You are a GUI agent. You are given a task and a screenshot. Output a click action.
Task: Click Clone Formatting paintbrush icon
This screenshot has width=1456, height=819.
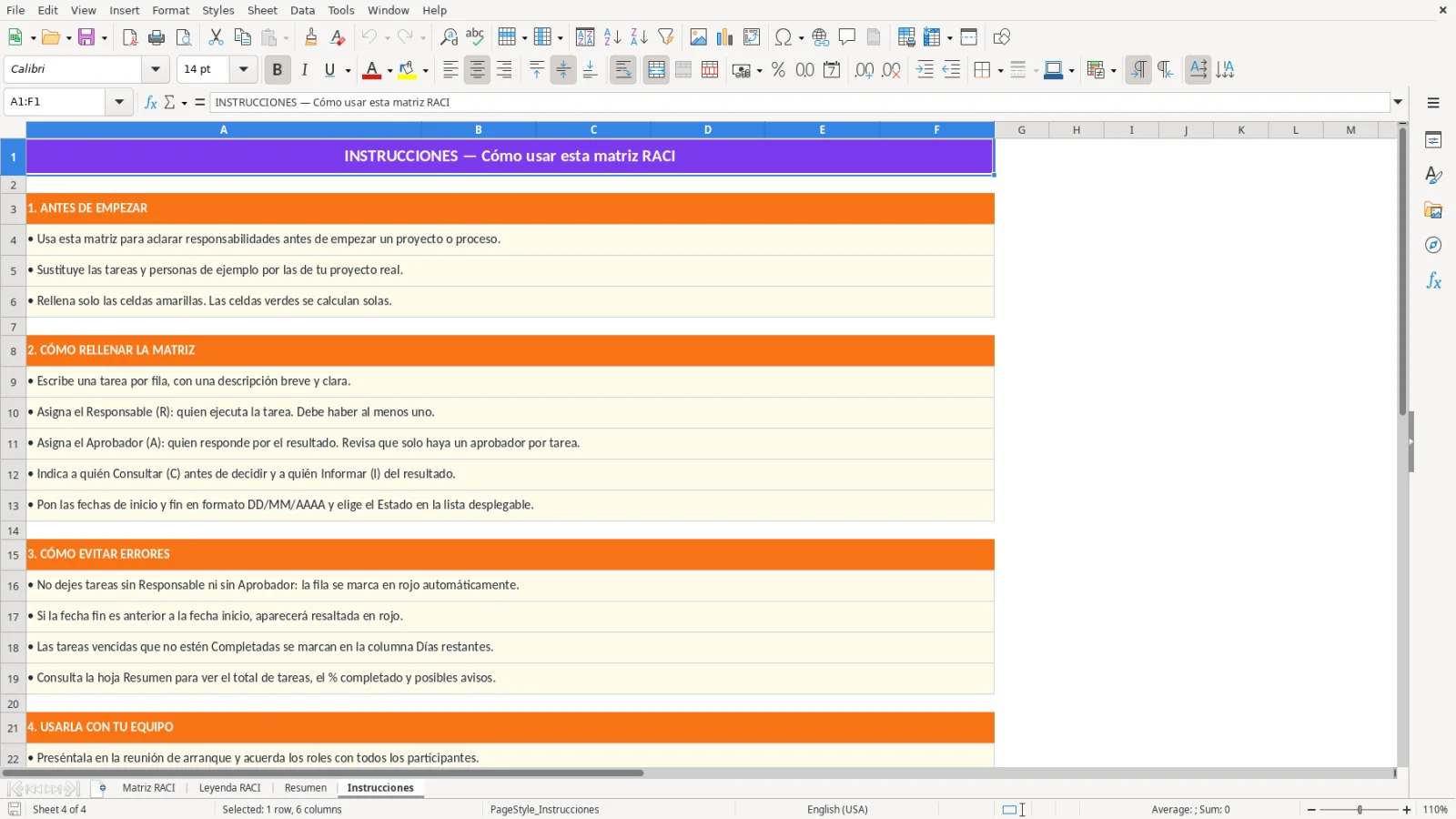pyautogui.click(x=311, y=37)
